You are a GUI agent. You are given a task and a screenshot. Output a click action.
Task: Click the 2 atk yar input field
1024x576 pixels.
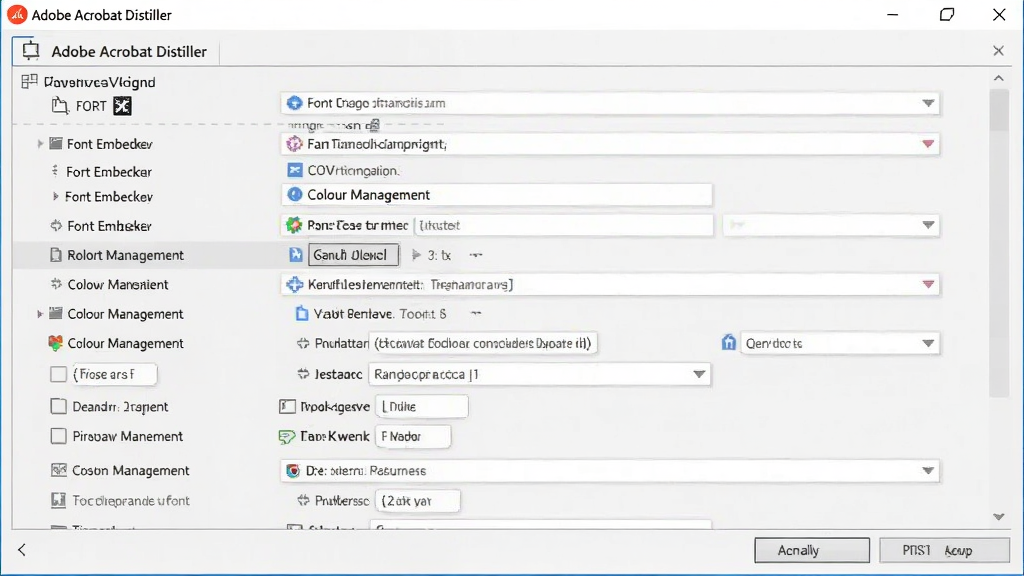(x=418, y=501)
